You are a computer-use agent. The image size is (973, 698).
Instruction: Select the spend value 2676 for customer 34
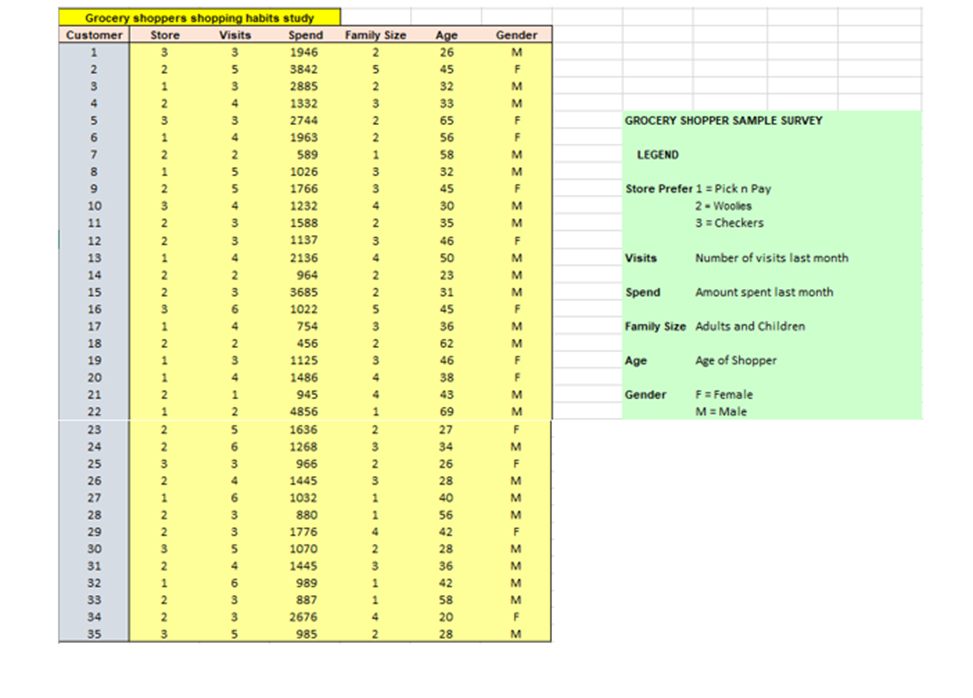(305, 616)
